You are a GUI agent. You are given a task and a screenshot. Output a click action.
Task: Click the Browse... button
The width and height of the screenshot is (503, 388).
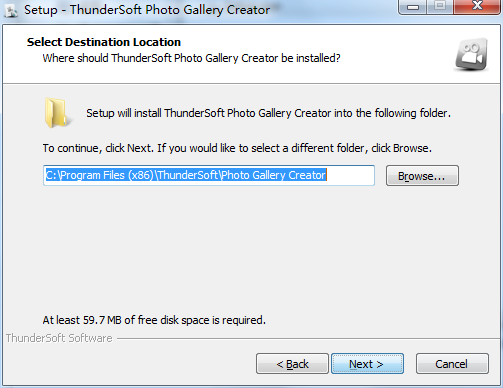click(422, 176)
